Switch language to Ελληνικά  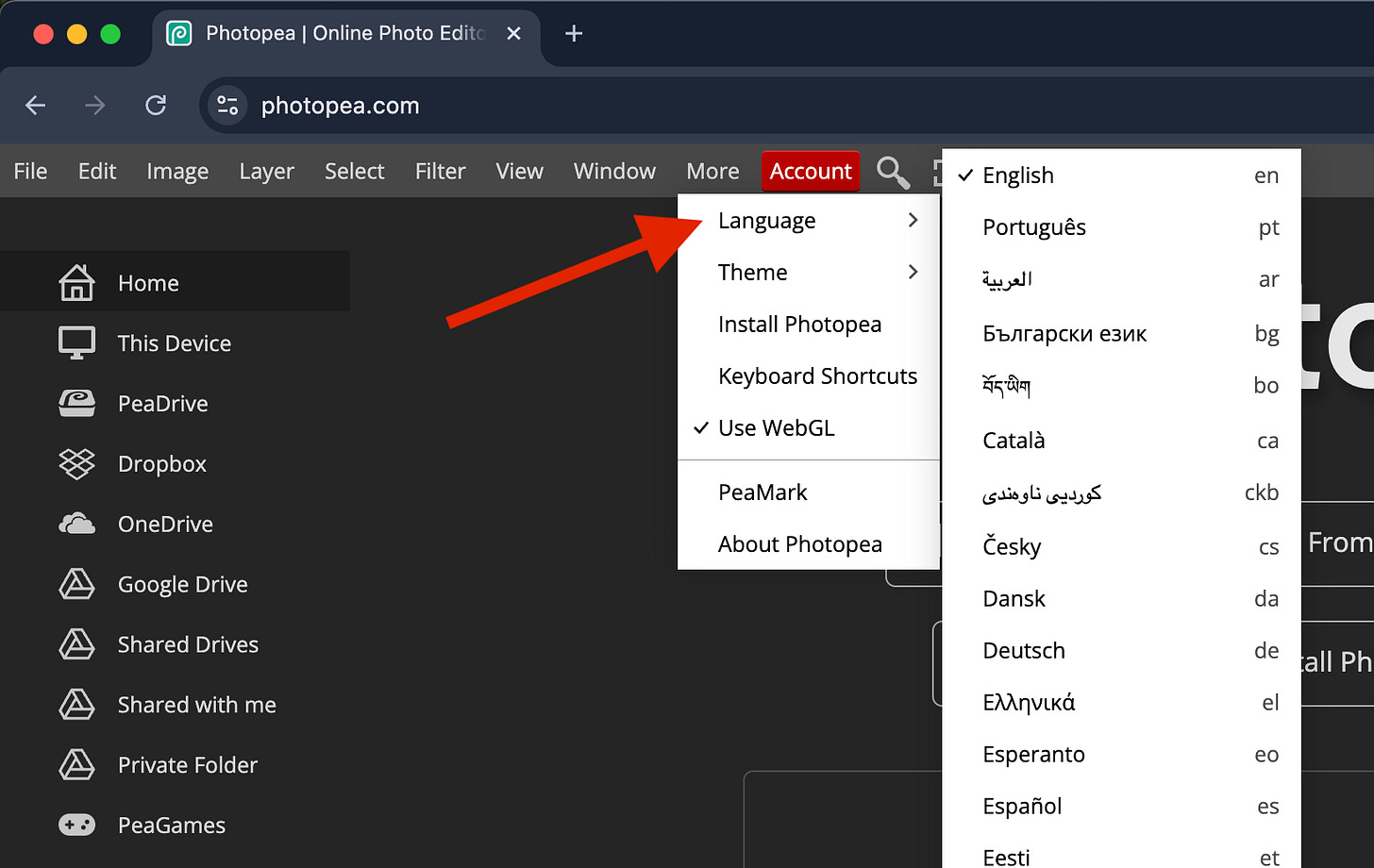(x=1121, y=702)
